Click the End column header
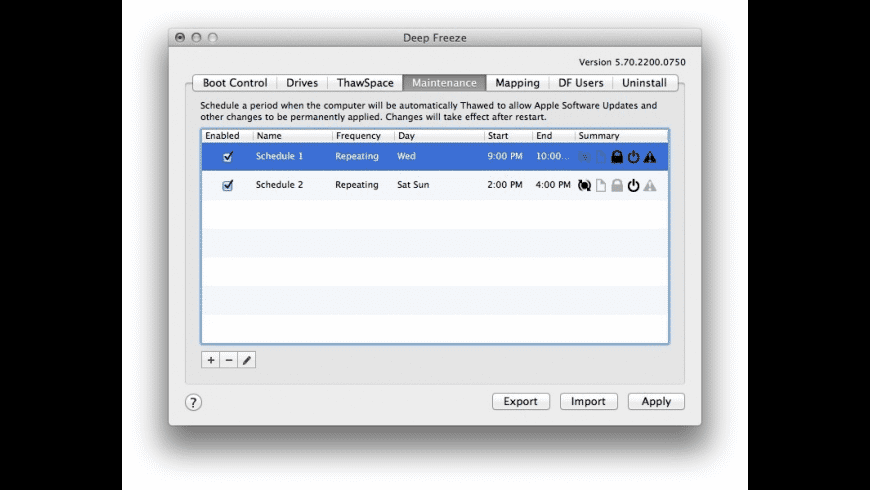 tap(554, 136)
